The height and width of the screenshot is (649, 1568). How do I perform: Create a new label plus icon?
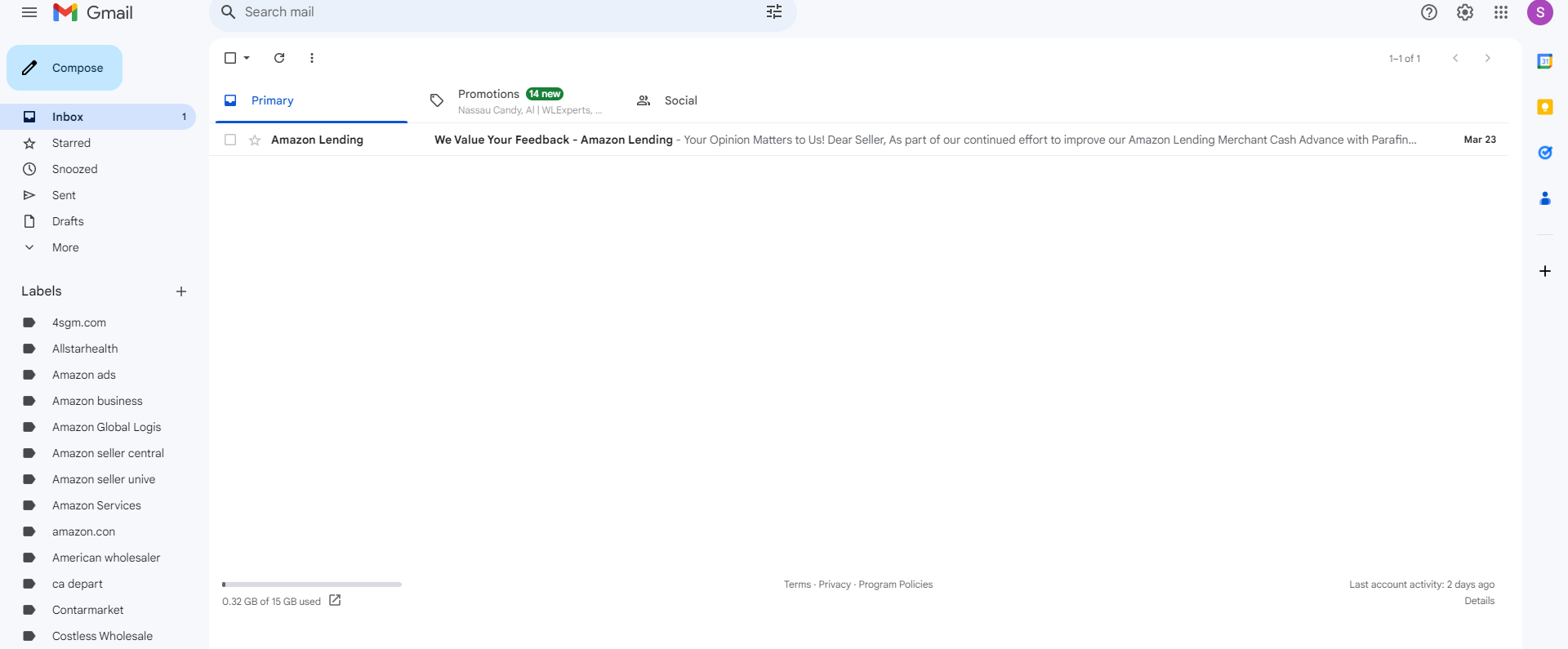click(x=181, y=291)
